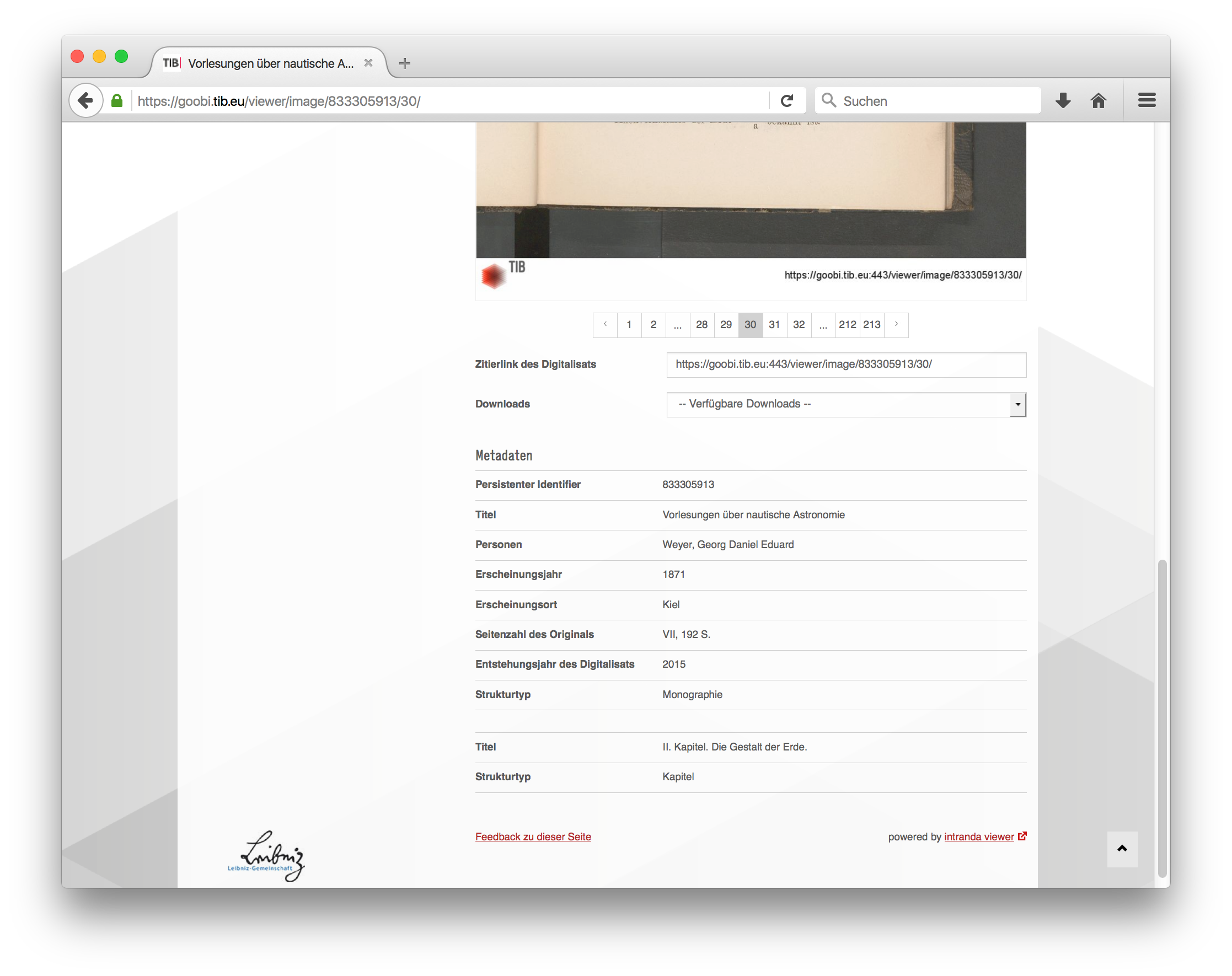Click the Strukturtyp value Kapitel
The width and height of the screenshot is (1232, 976).
coord(678,776)
